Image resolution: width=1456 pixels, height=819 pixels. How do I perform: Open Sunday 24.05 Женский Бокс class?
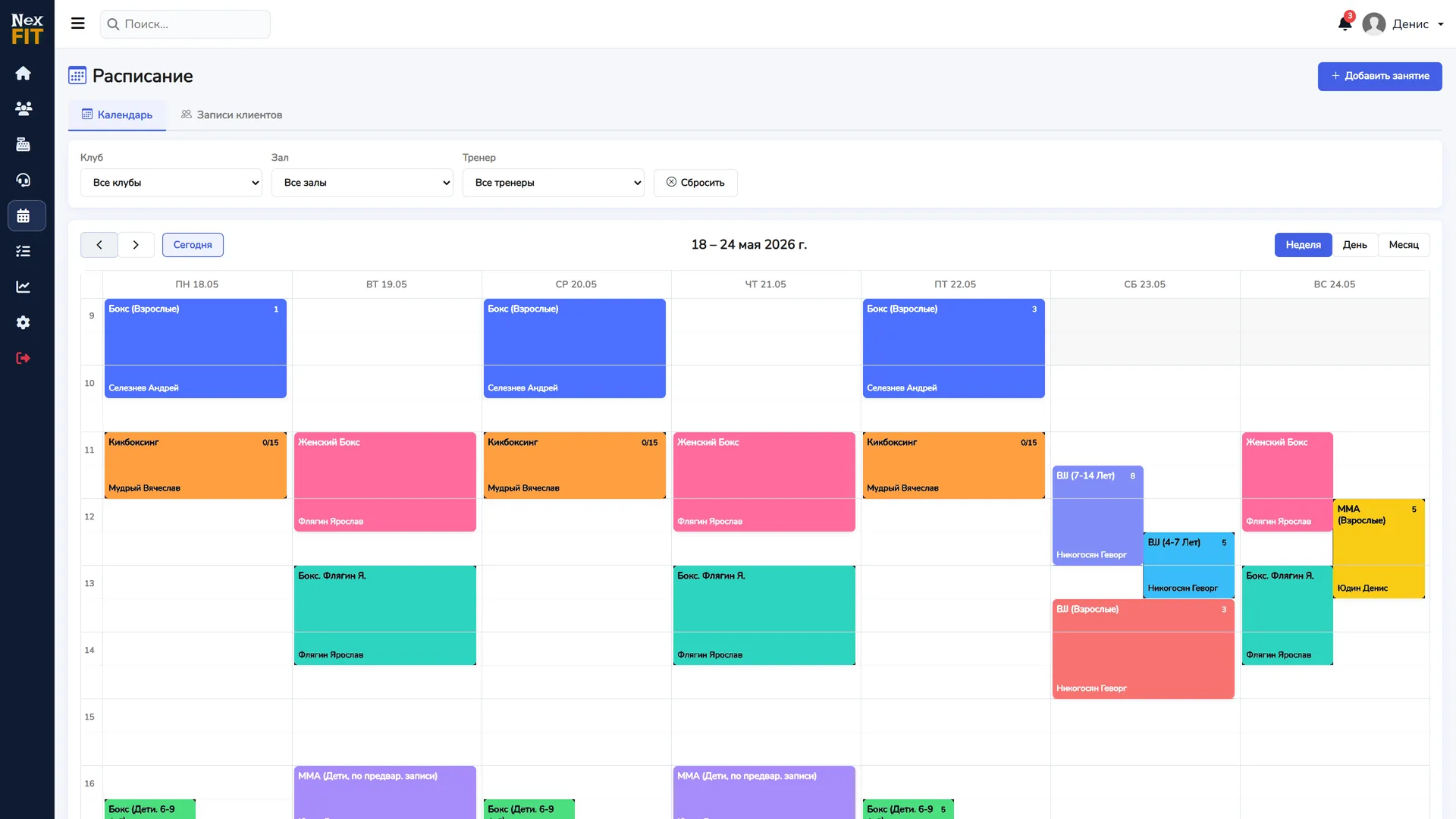click(x=1288, y=482)
